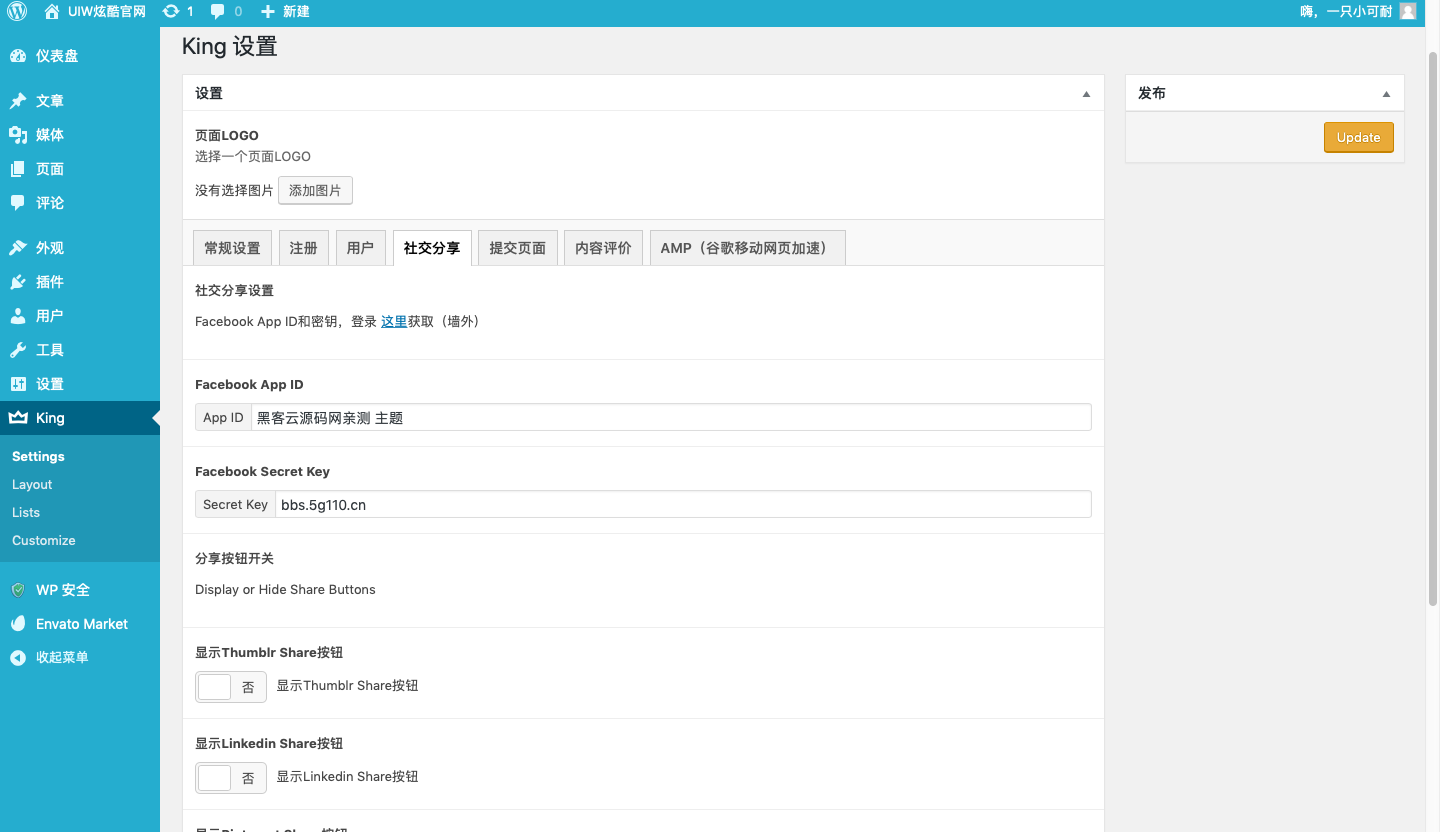1440x832 pixels.
Task: Open the comments bubble icon in toolbar
Action: (218, 11)
